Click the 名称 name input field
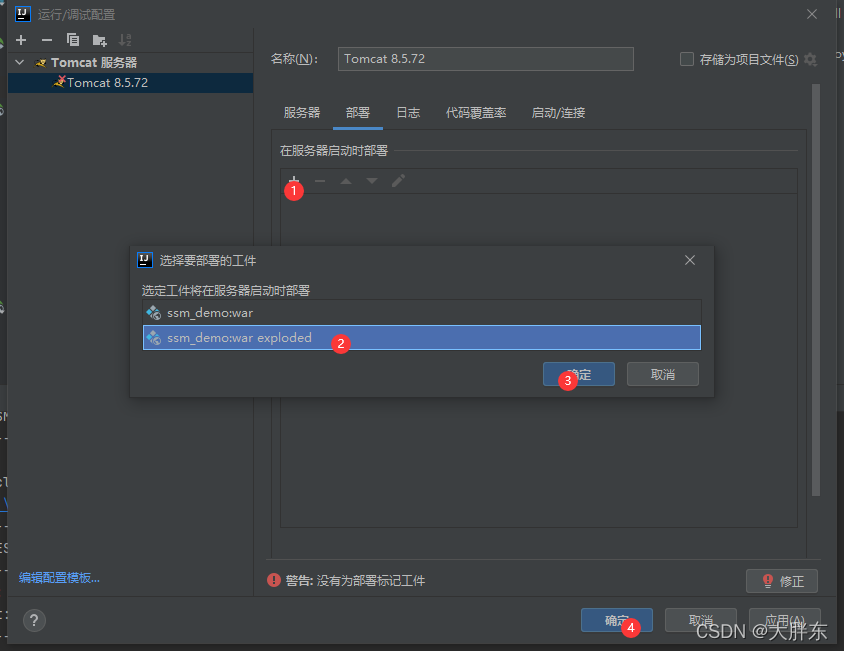 pyautogui.click(x=486, y=59)
